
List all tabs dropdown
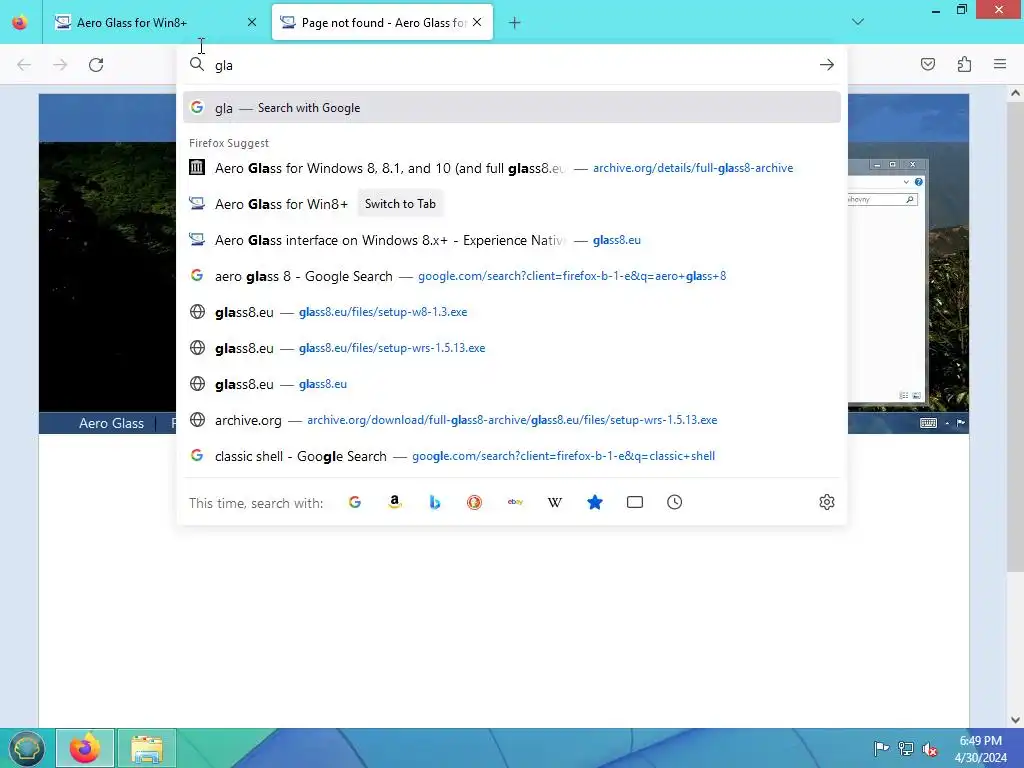tap(858, 22)
